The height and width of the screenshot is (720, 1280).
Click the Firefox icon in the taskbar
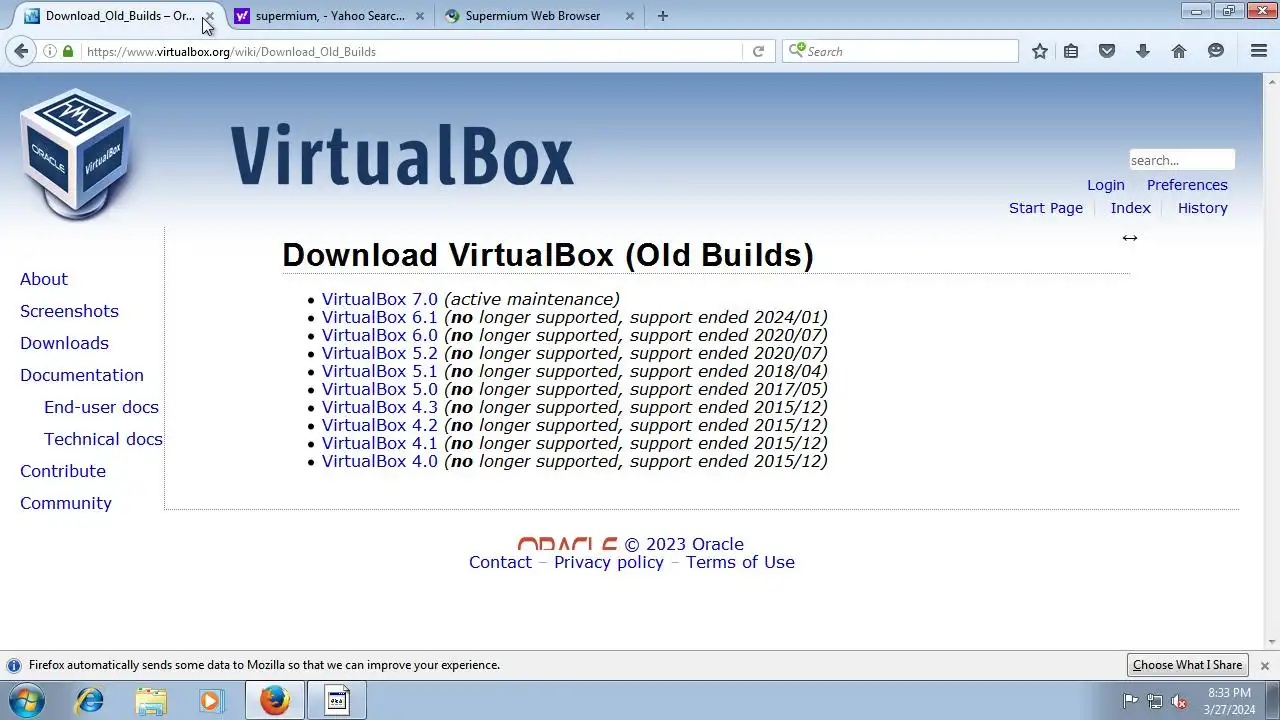(x=274, y=700)
